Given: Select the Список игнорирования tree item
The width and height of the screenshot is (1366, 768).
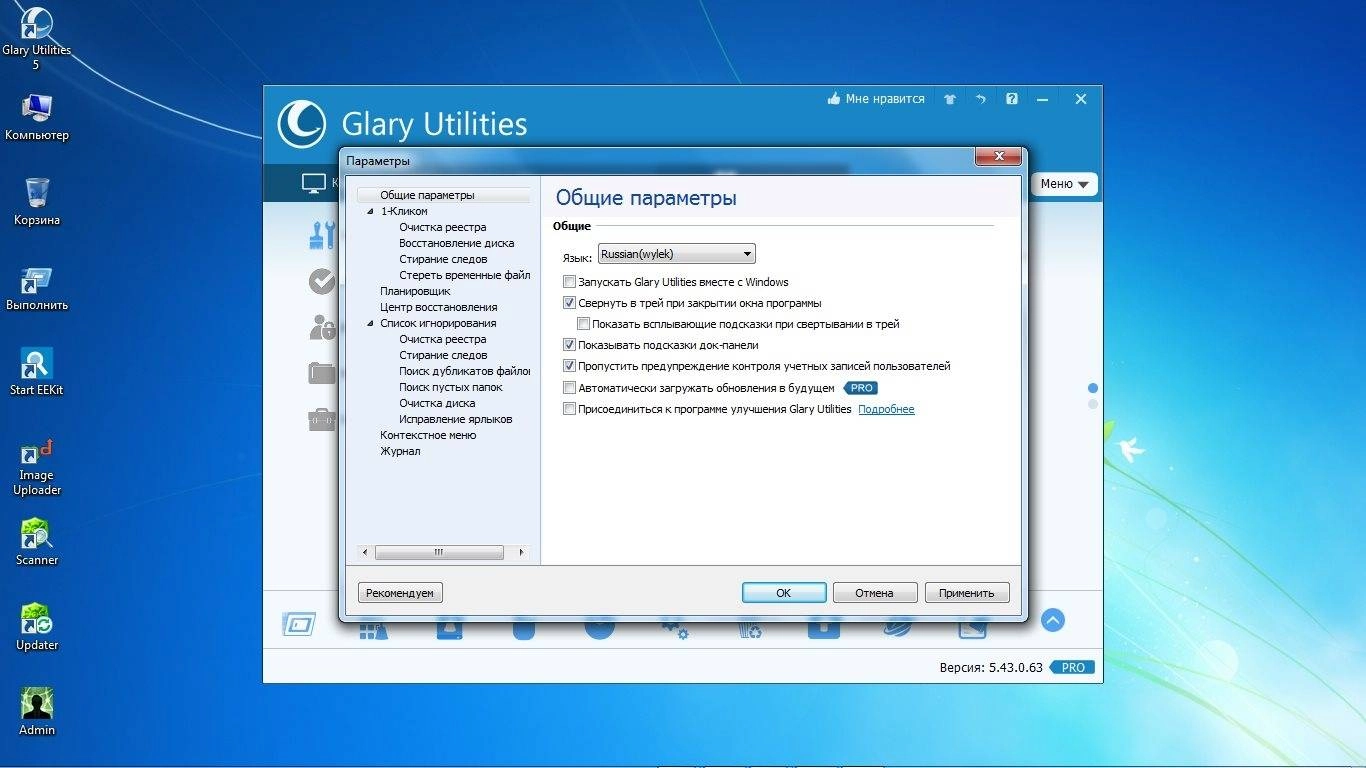Looking at the screenshot, I should tap(438, 323).
